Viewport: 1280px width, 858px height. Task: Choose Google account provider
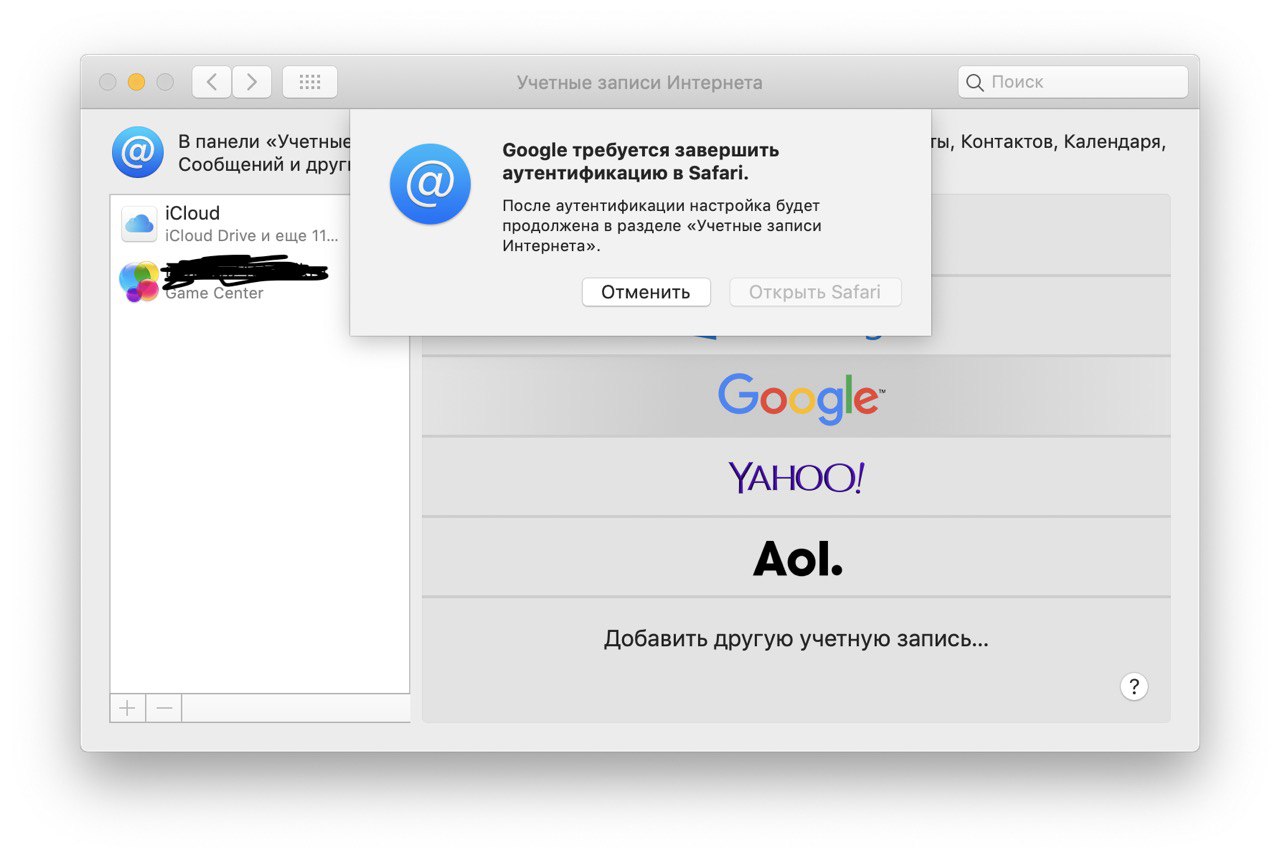[796, 397]
